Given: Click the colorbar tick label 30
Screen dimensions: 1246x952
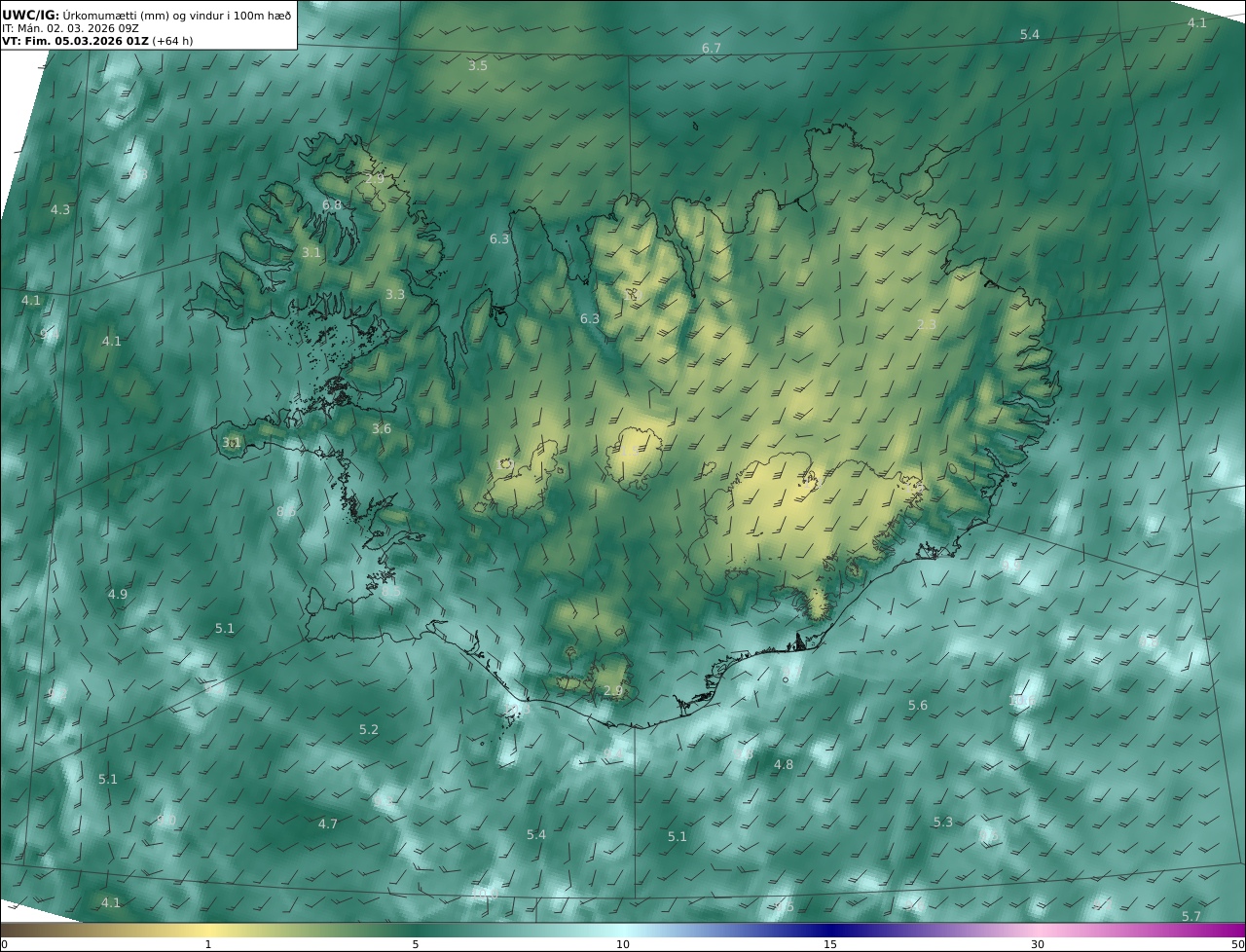Looking at the screenshot, I should (1038, 944).
